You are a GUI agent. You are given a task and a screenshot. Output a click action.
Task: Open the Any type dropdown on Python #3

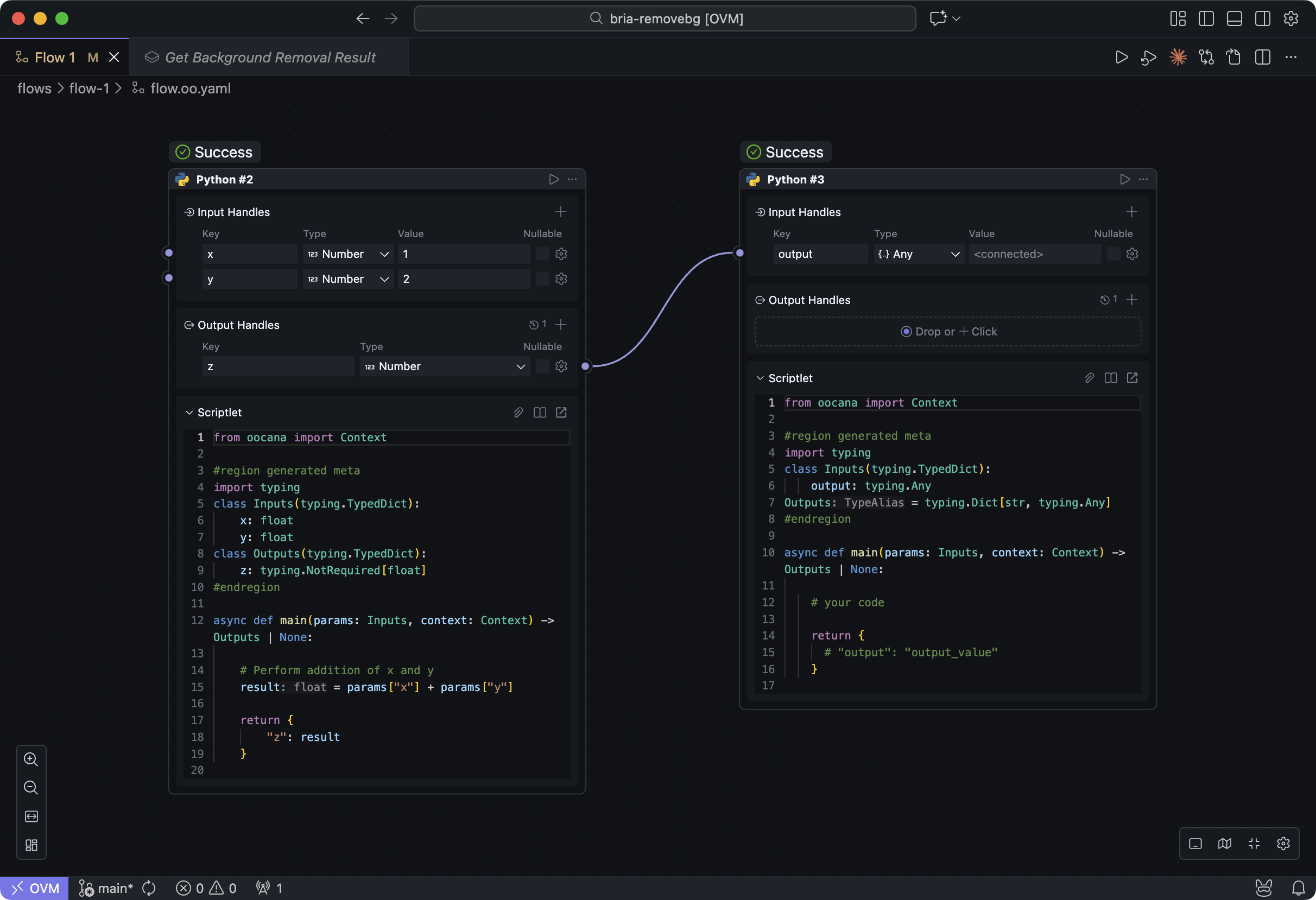click(x=918, y=253)
